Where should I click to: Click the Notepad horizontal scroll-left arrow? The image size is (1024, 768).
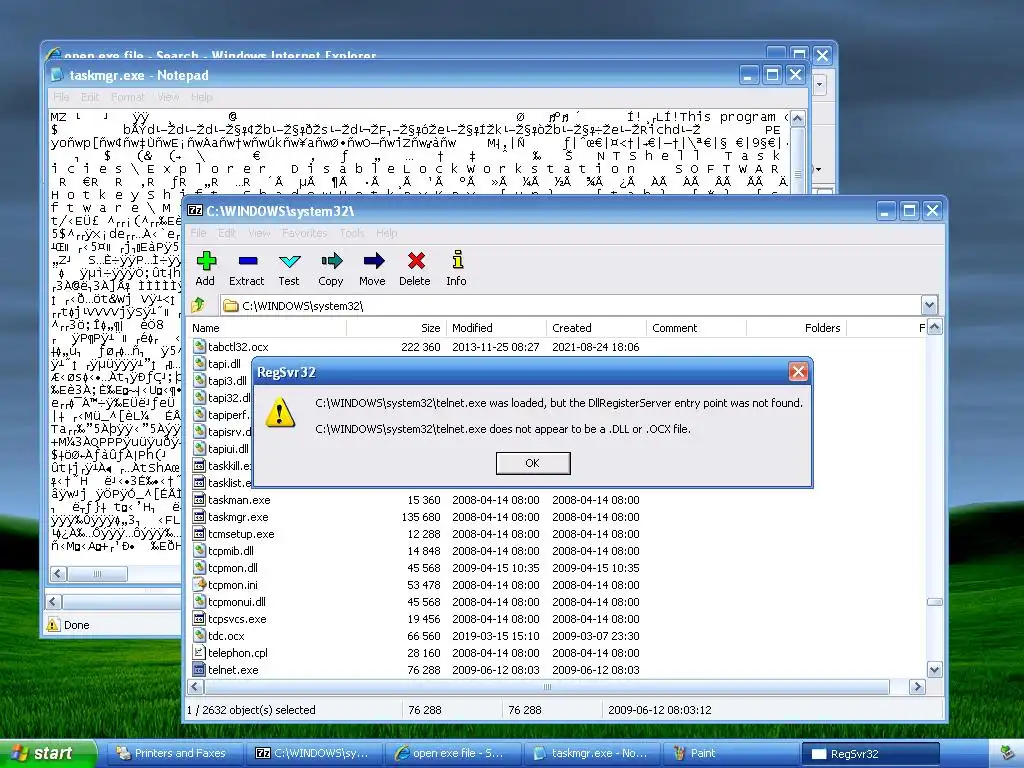pos(58,574)
